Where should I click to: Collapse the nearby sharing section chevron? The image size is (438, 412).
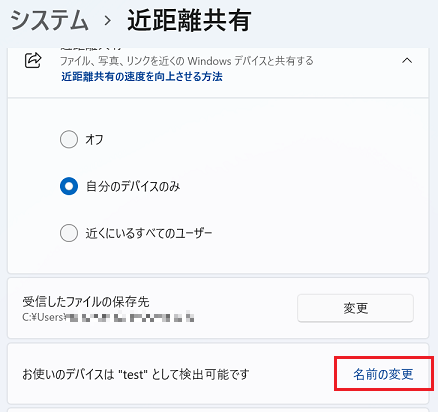pos(407,61)
